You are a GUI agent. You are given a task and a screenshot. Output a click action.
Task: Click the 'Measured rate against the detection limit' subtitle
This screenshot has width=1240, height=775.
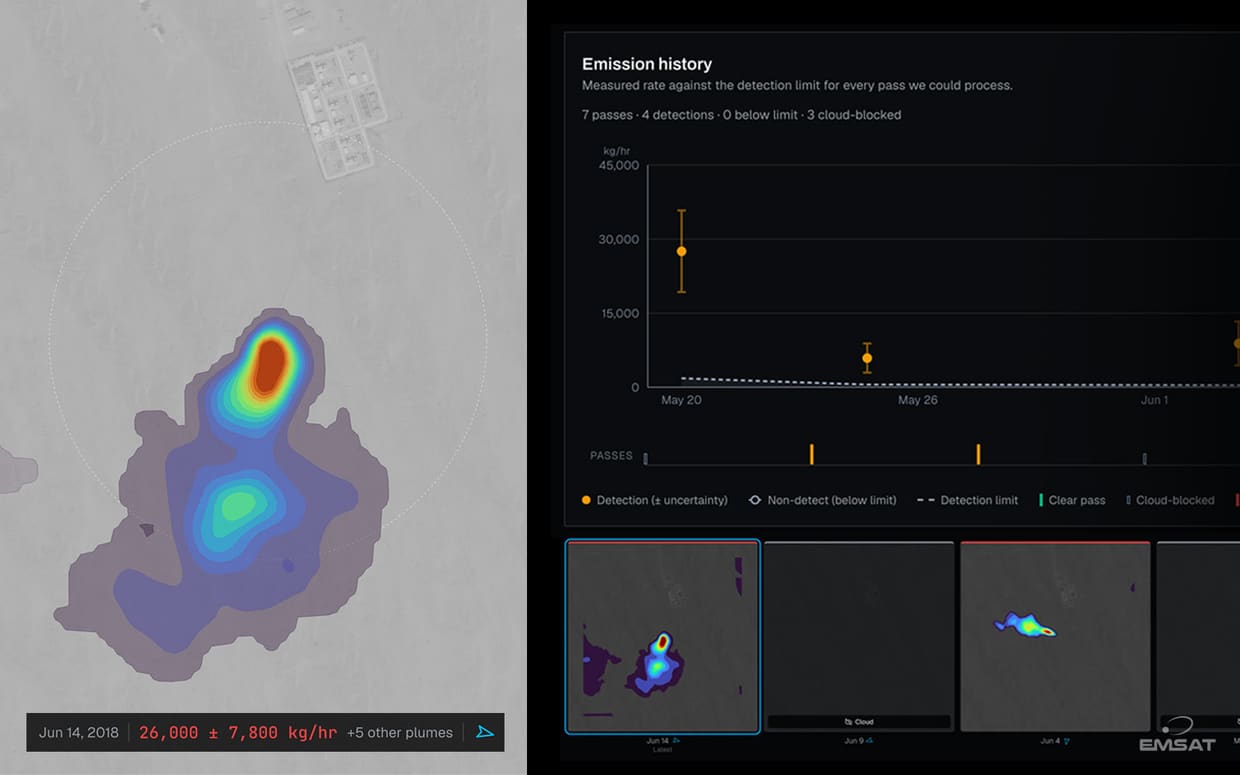coord(797,86)
